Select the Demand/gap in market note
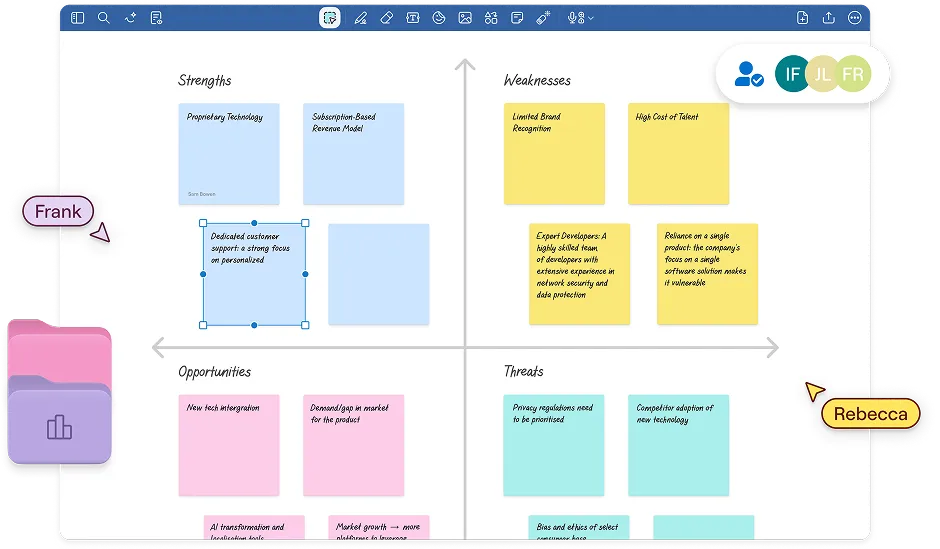 pos(354,445)
